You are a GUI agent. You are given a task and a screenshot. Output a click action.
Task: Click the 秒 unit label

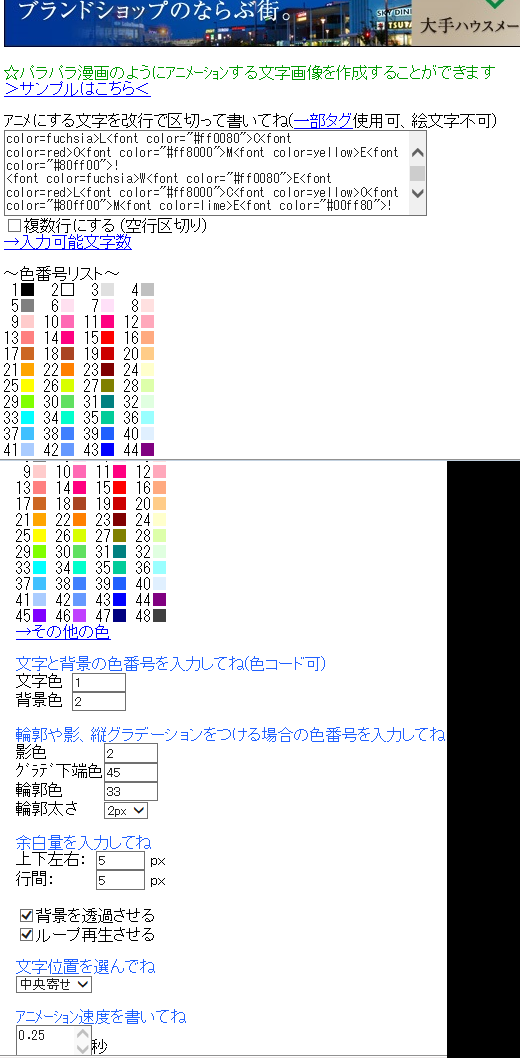tap(99, 1047)
